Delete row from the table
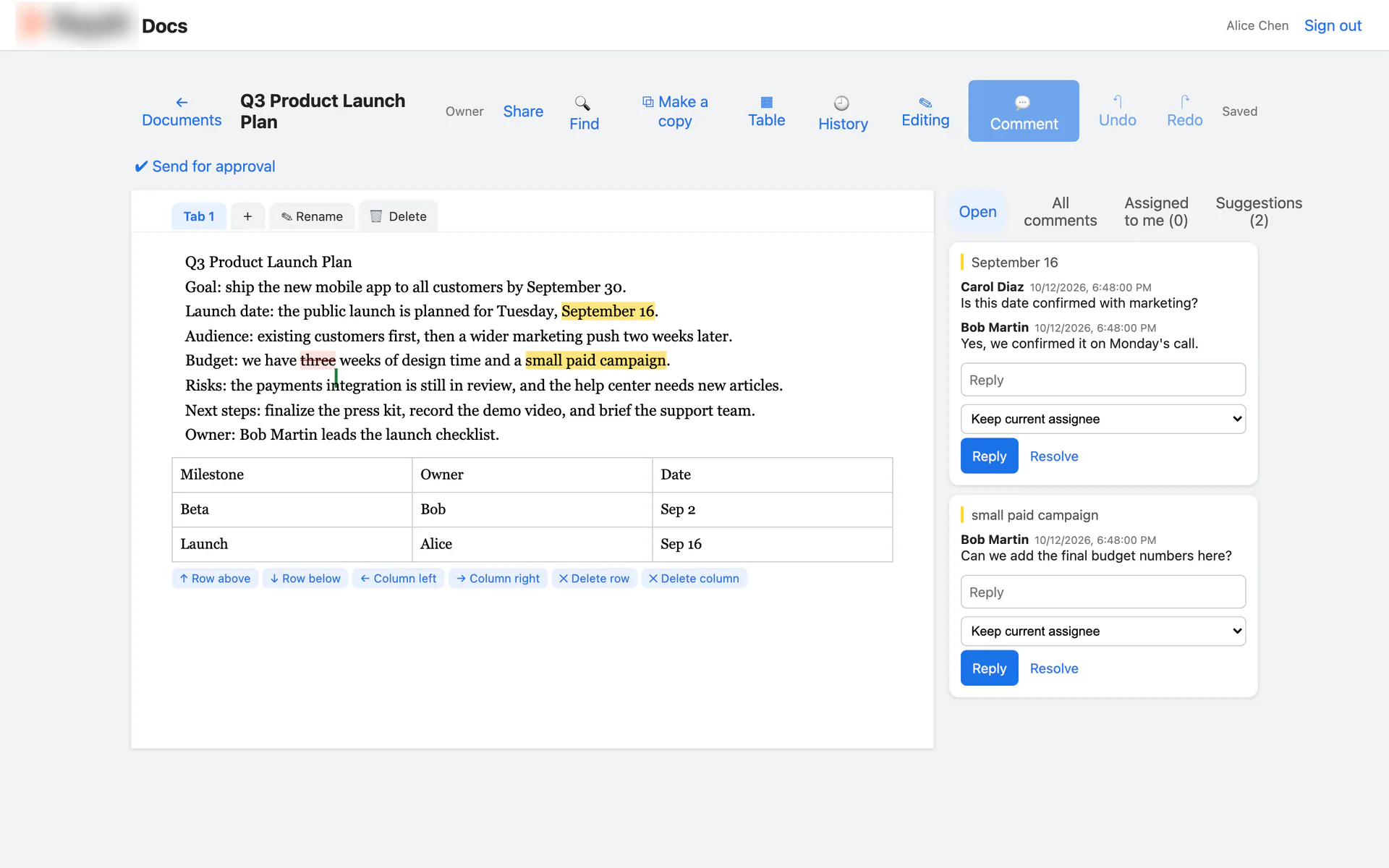Viewport: 1389px width, 868px height. [x=594, y=579]
